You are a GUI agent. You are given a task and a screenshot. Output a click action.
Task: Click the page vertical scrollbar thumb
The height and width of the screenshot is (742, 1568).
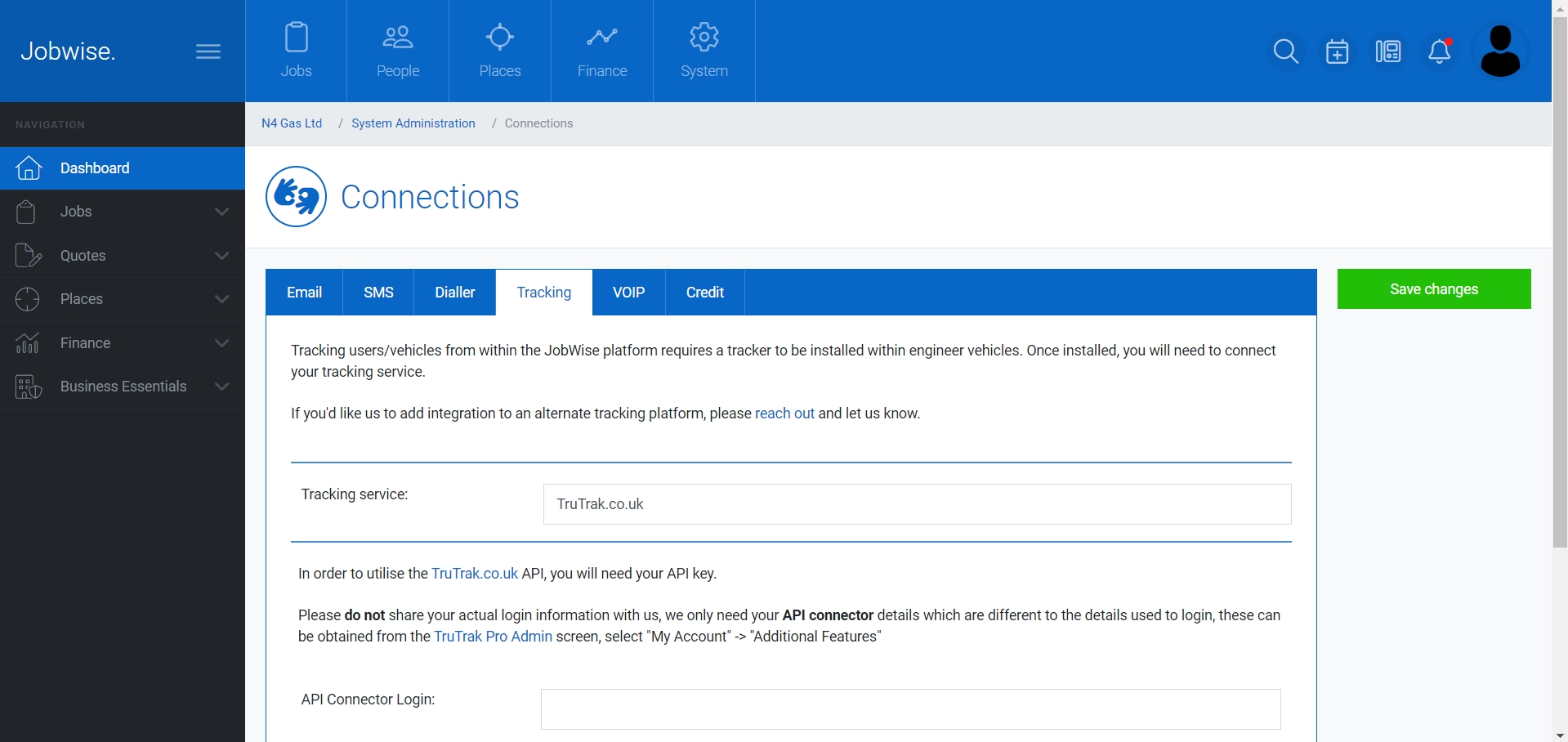pos(1560,282)
